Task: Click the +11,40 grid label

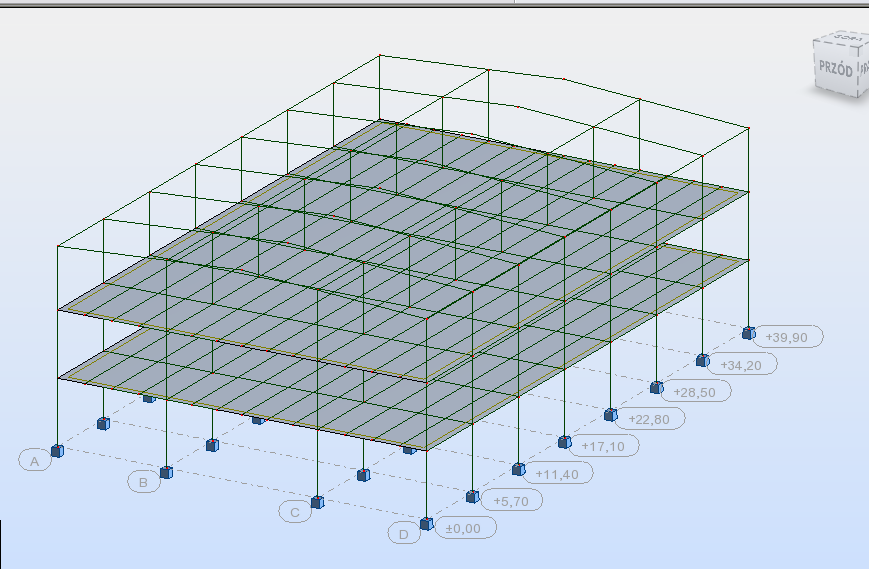Action: tap(558, 474)
